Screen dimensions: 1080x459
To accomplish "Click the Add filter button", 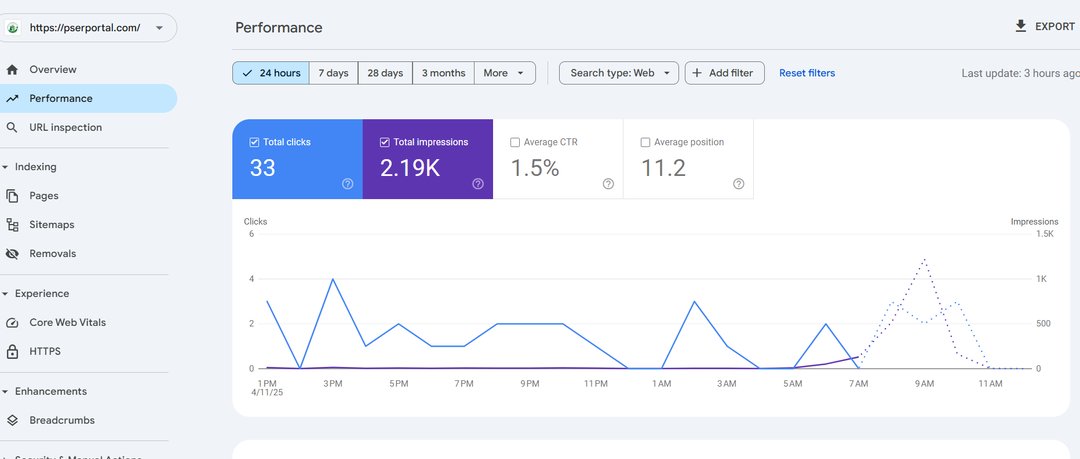I will click(724, 73).
